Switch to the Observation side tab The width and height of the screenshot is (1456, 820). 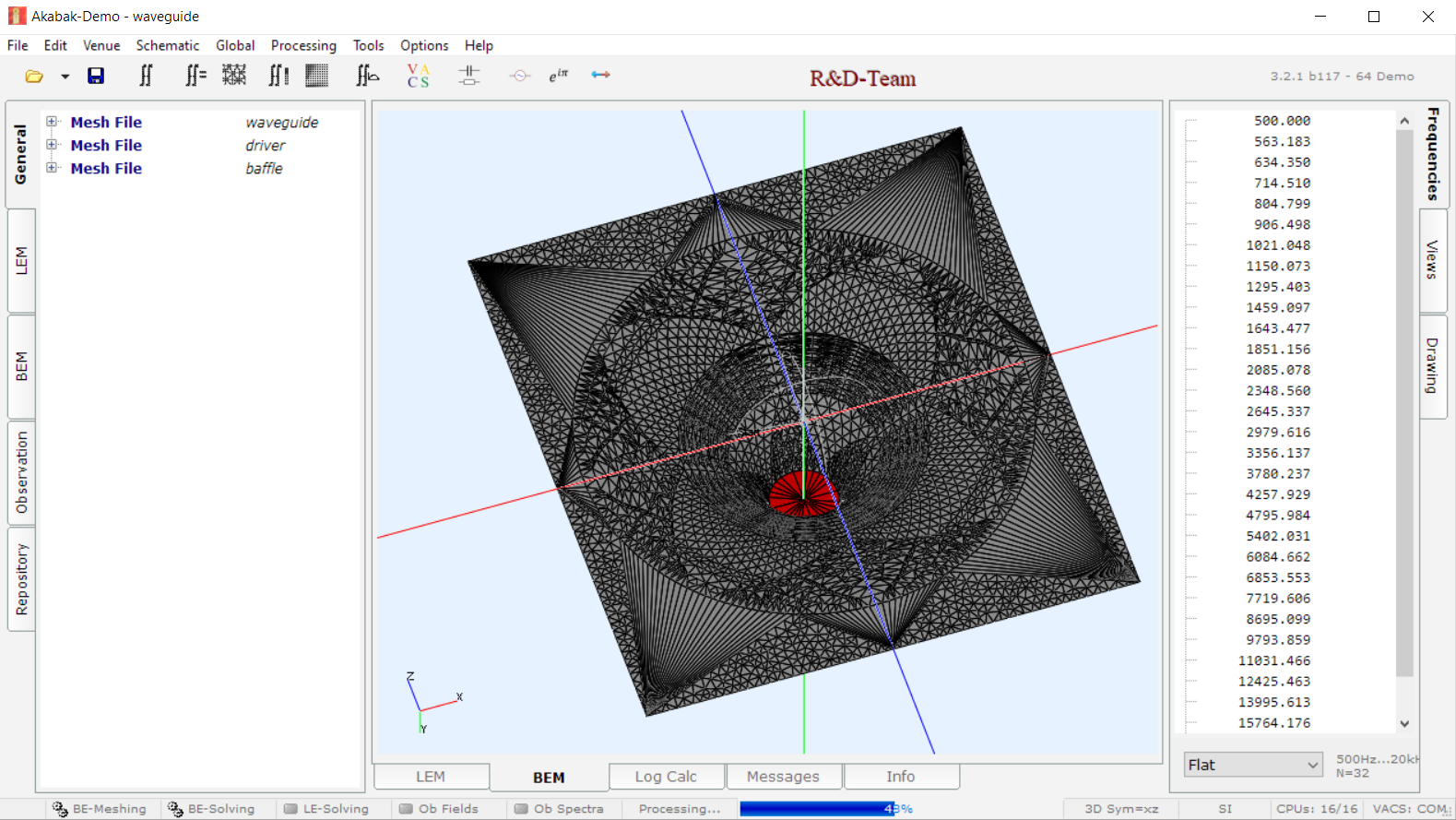[21, 472]
